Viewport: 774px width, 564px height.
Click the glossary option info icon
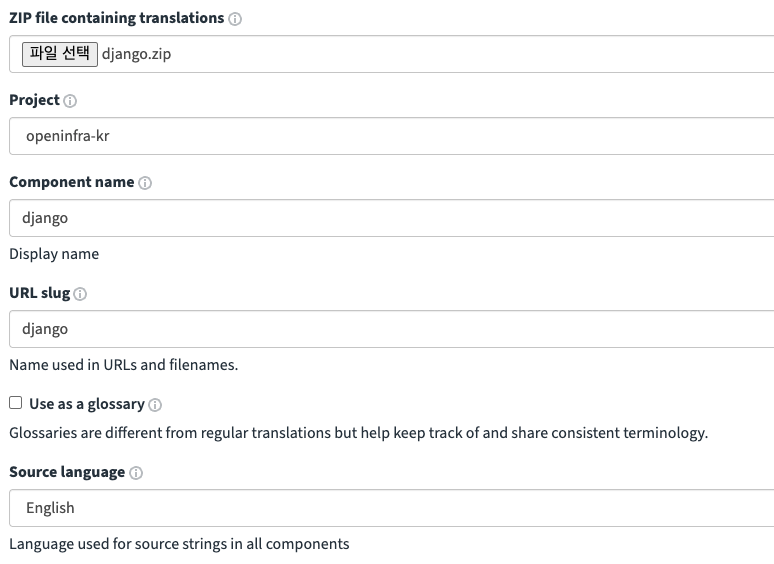pyautogui.click(x=155, y=405)
